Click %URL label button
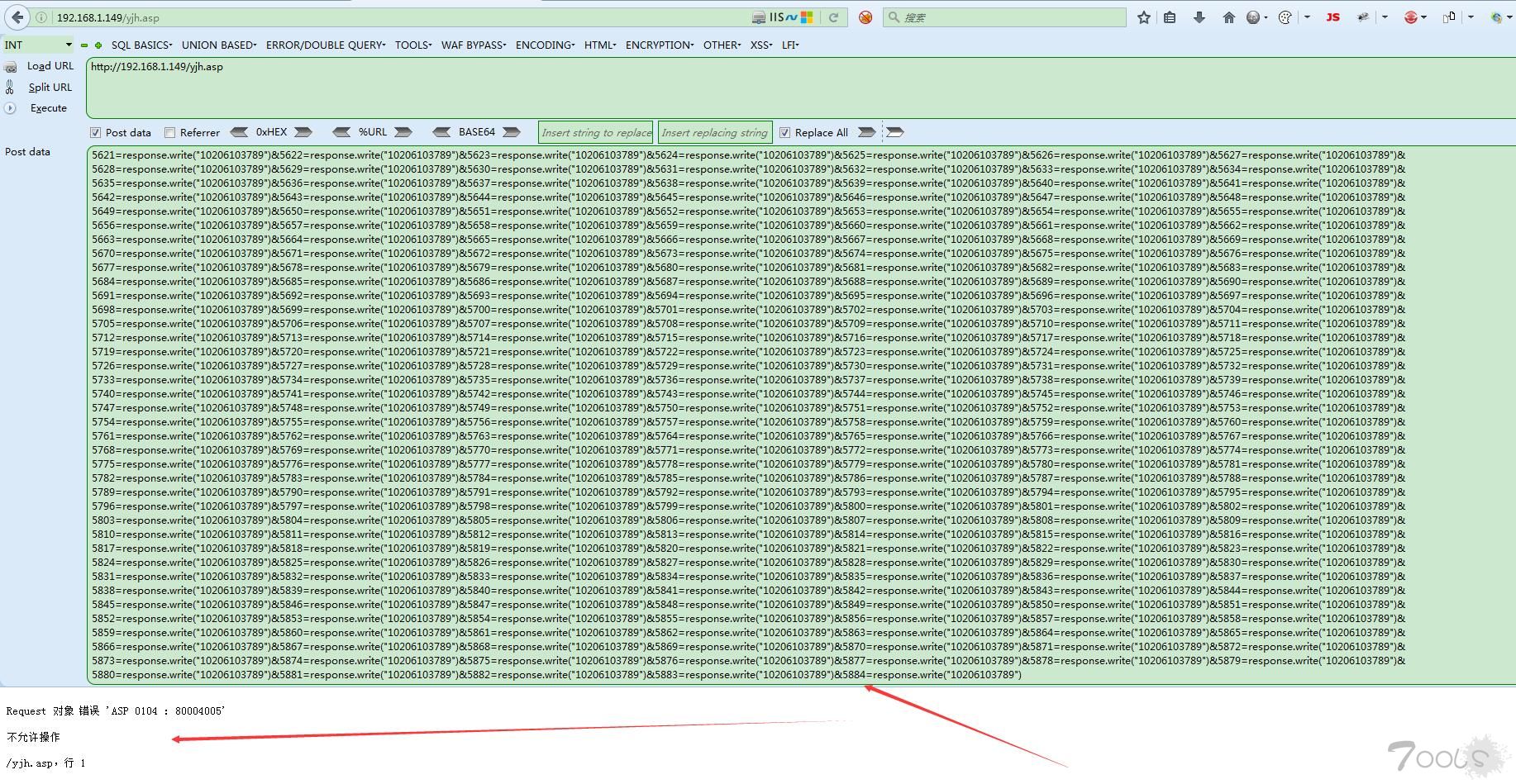The image size is (1516, 784). click(x=373, y=132)
